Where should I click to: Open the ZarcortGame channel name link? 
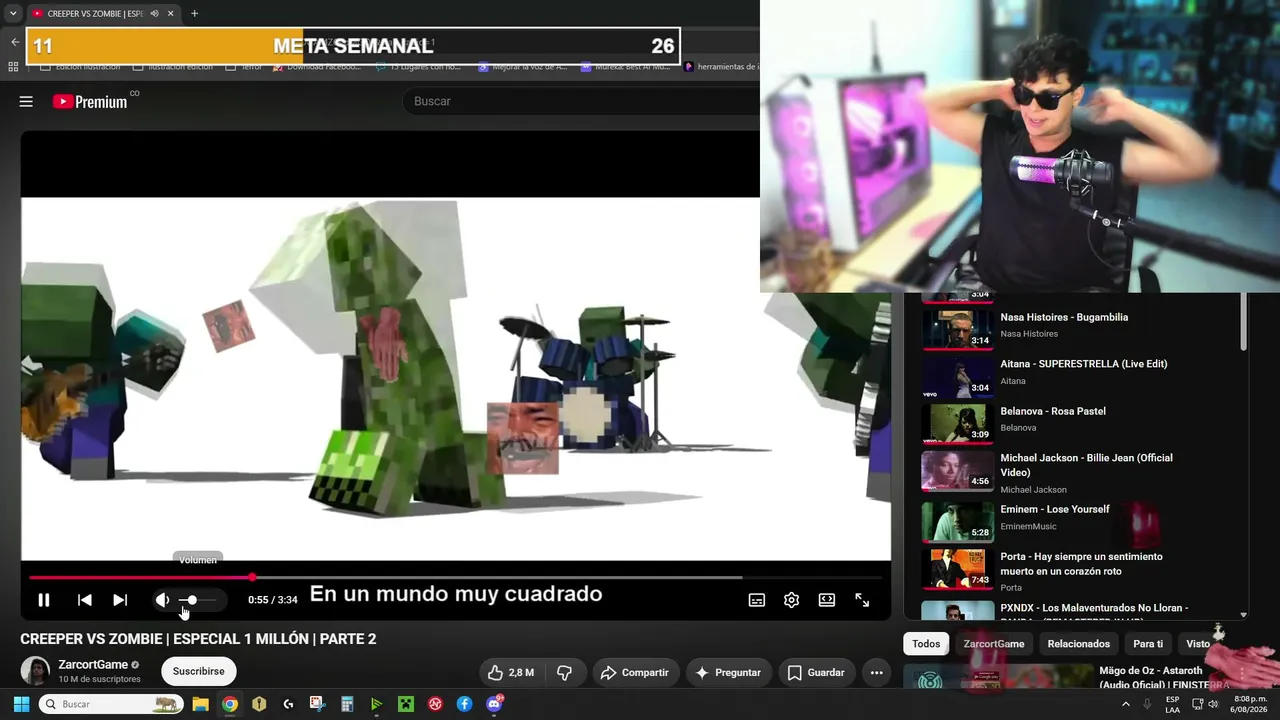93,664
